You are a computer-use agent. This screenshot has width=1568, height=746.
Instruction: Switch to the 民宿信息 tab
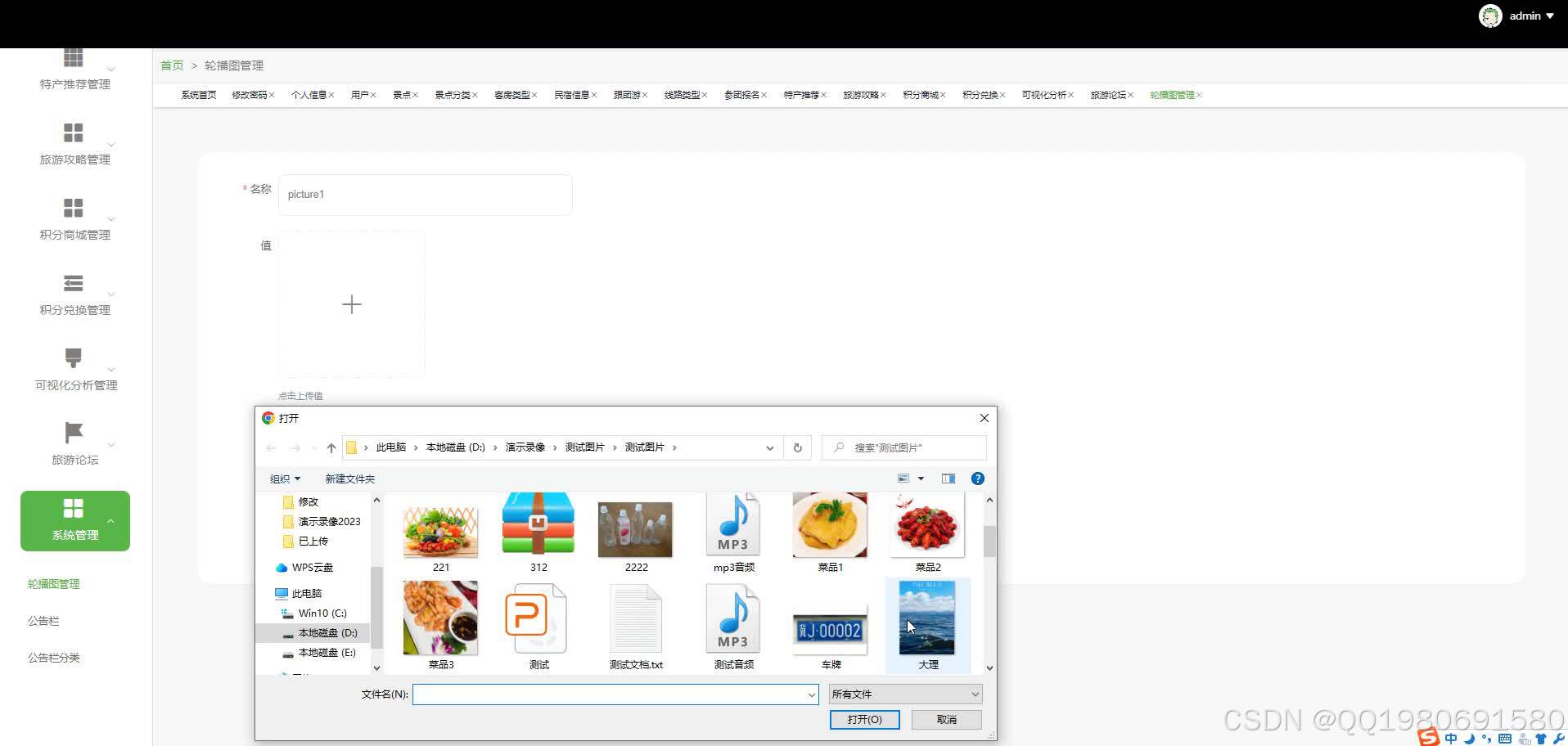pos(572,95)
